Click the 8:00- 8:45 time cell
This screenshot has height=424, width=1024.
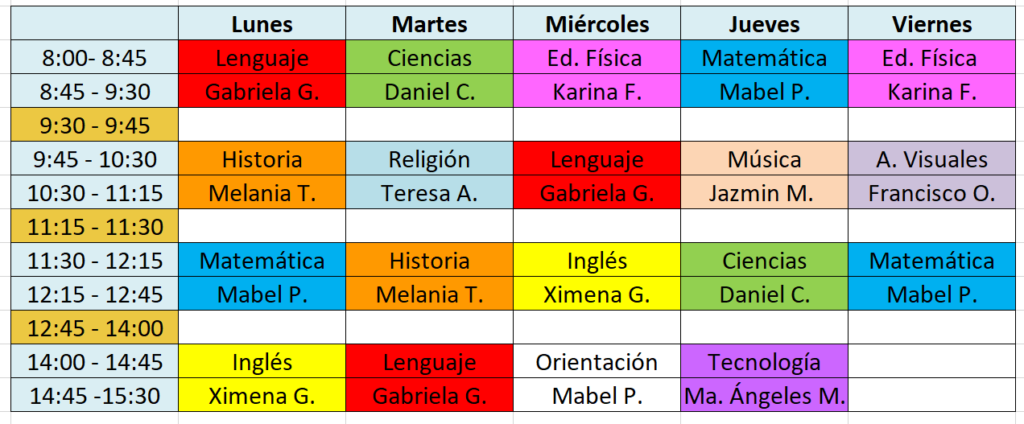(95, 58)
